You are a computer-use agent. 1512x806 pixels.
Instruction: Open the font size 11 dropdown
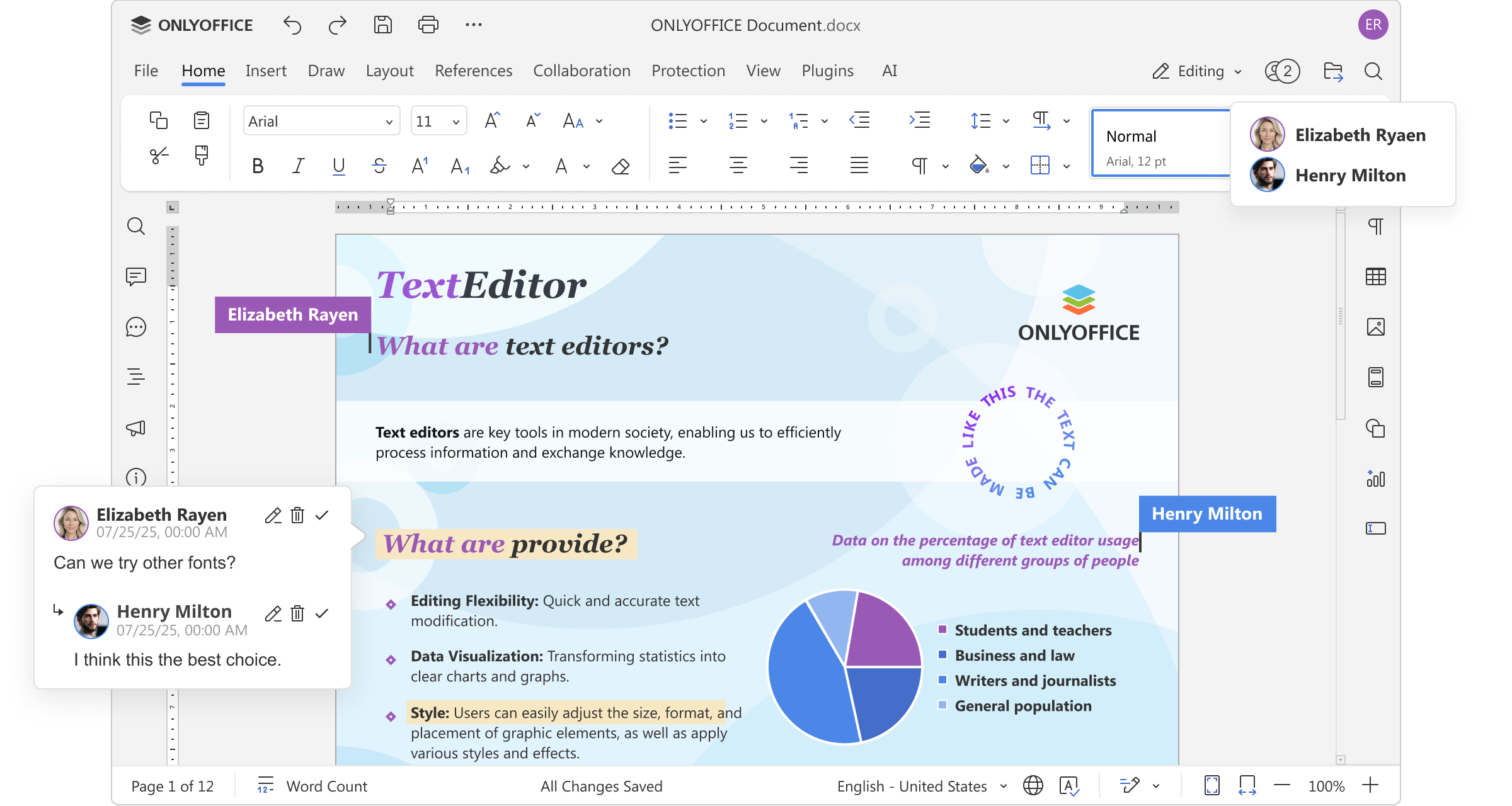point(455,122)
